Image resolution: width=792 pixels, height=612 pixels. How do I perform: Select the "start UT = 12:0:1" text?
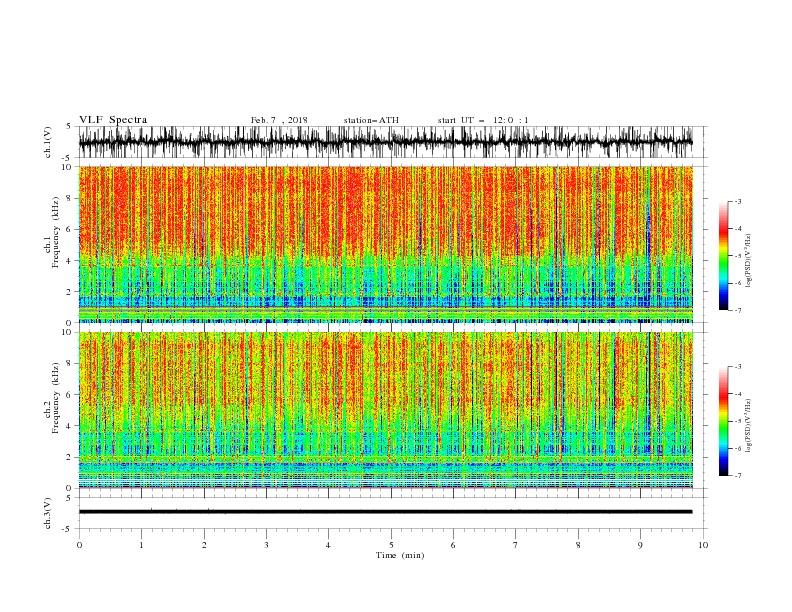[x=483, y=120]
